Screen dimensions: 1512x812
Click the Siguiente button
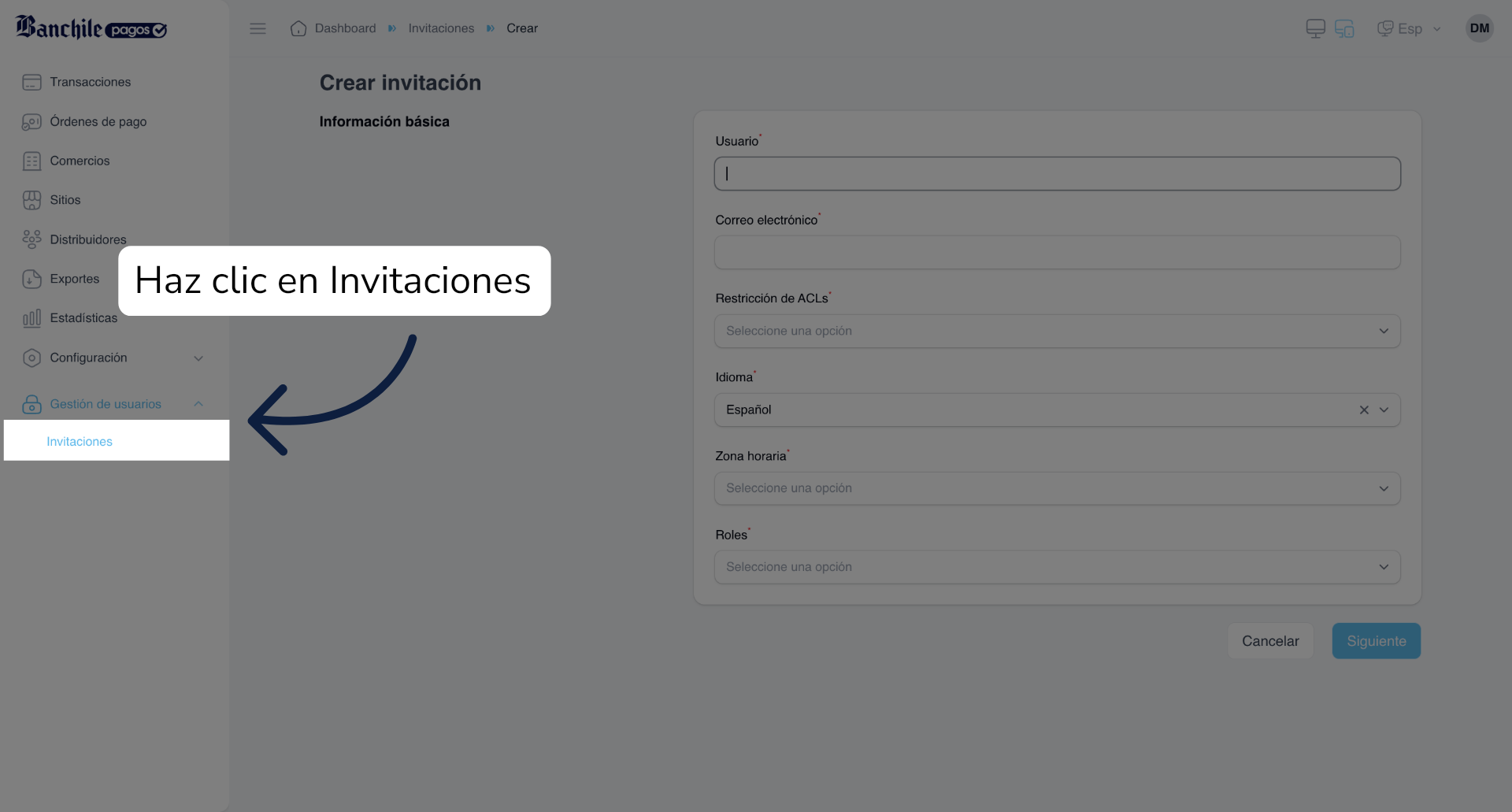pyautogui.click(x=1376, y=641)
